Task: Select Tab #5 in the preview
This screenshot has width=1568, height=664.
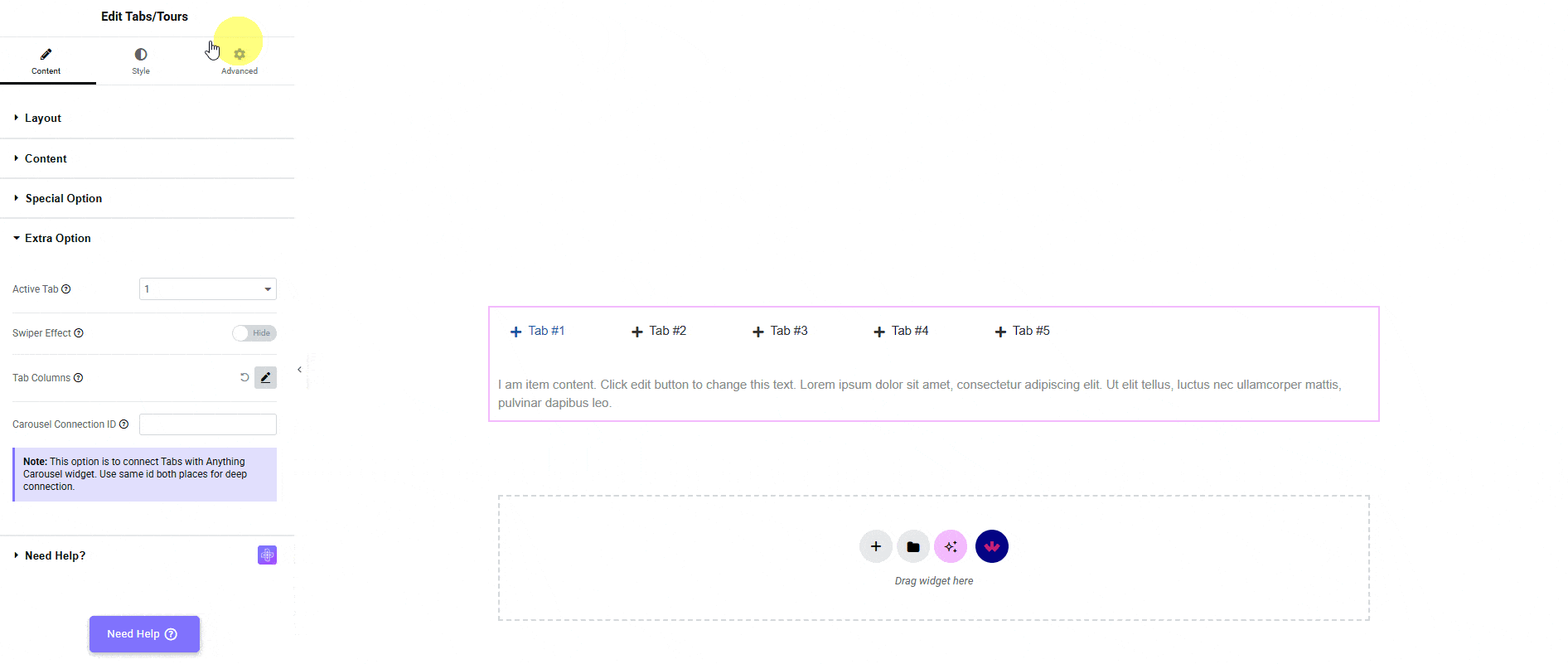Action: 1031,331
